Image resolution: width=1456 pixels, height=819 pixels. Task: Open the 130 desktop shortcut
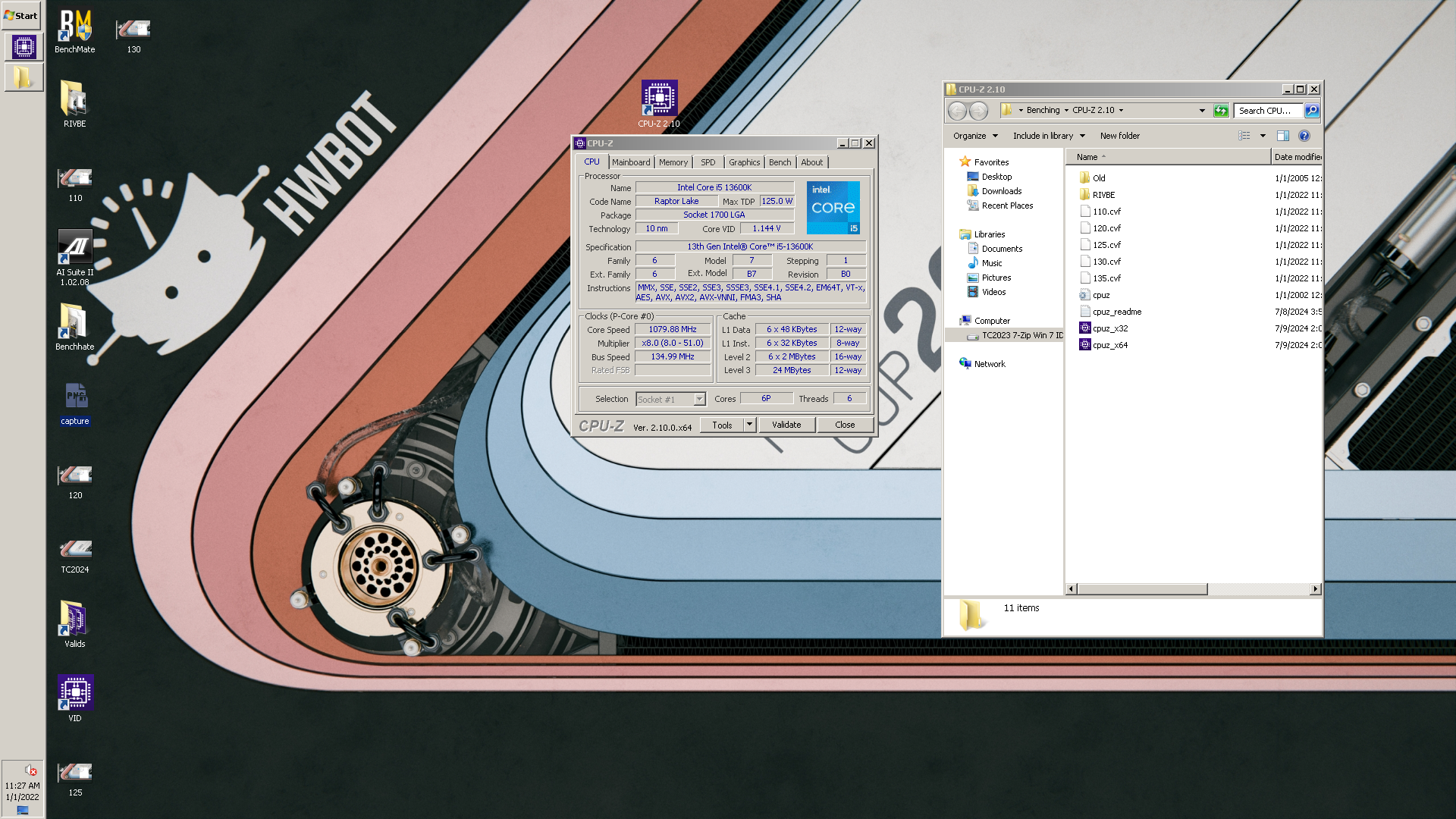click(133, 35)
